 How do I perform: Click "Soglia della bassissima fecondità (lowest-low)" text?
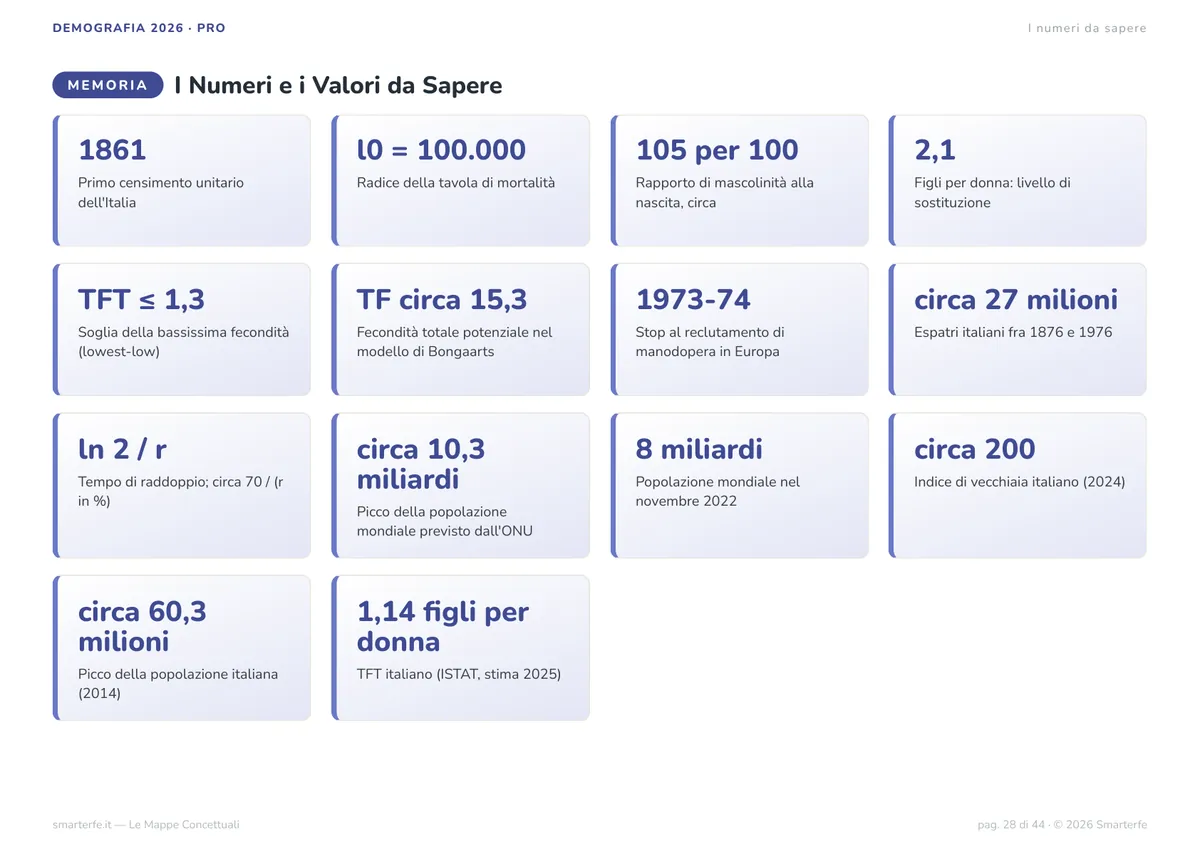coord(183,342)
